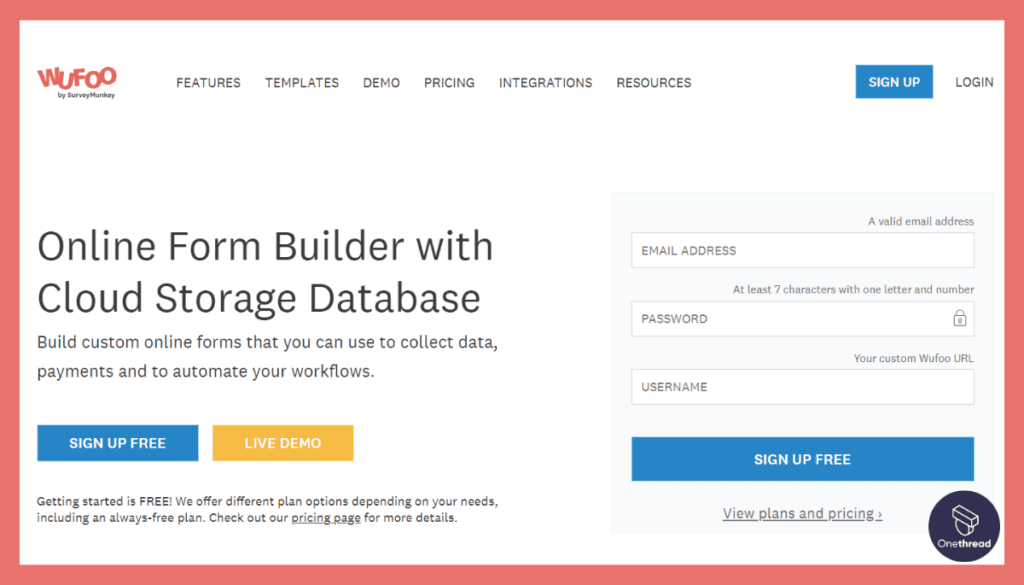Open the 'pricing page' inline link

326,518
